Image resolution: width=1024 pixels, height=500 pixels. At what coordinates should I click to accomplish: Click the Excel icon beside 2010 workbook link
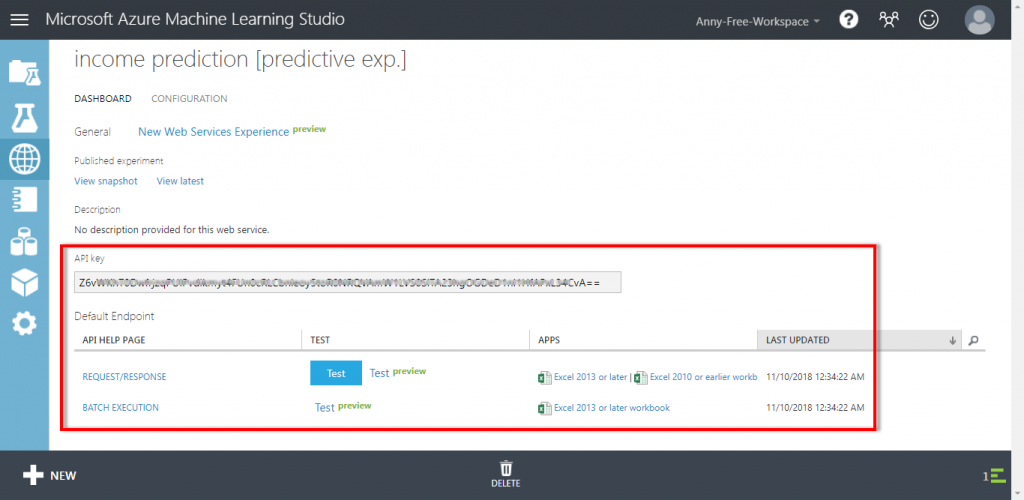641,377
